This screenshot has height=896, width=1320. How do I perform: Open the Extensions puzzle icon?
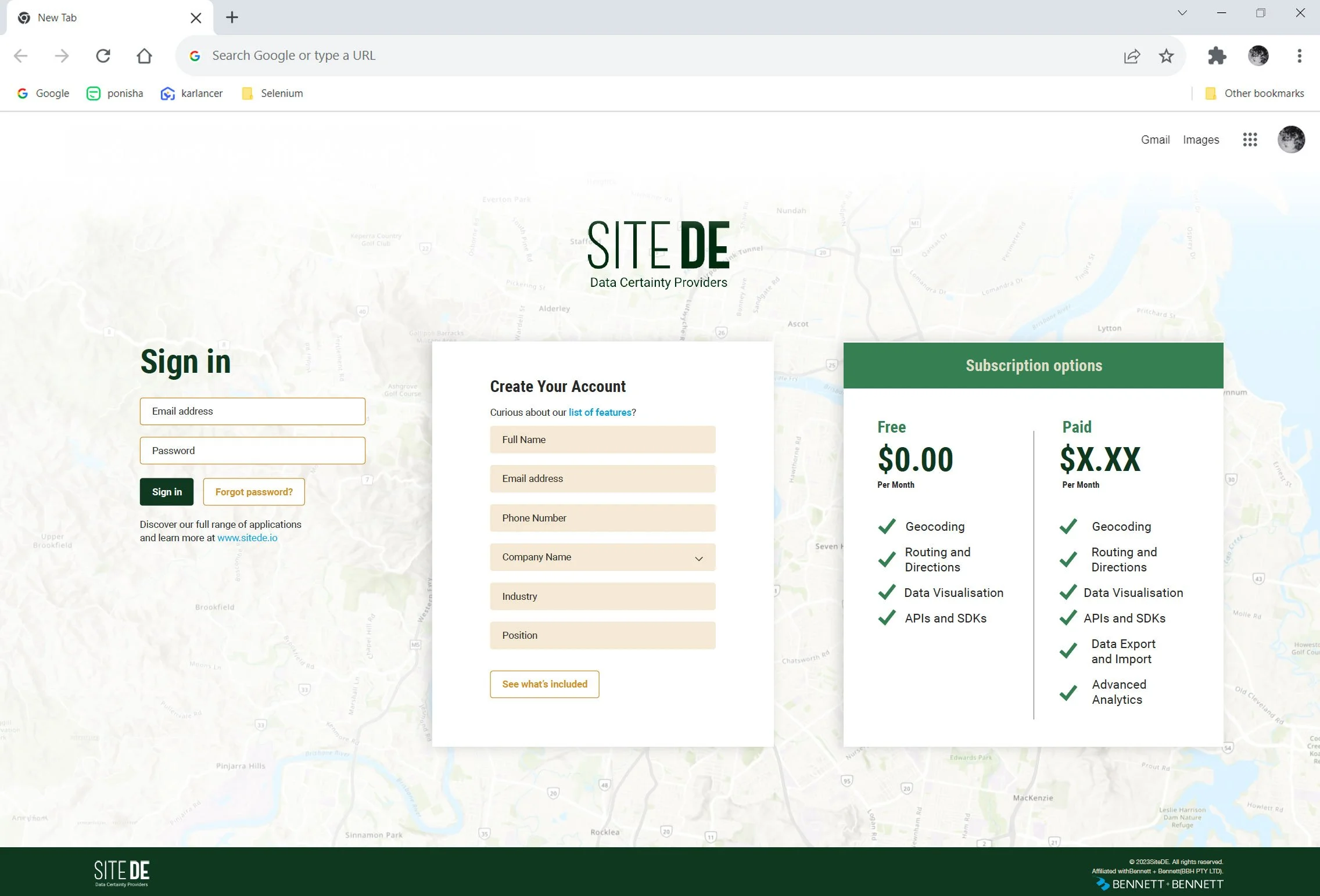pyautogui.click(x=1217, y=56)
